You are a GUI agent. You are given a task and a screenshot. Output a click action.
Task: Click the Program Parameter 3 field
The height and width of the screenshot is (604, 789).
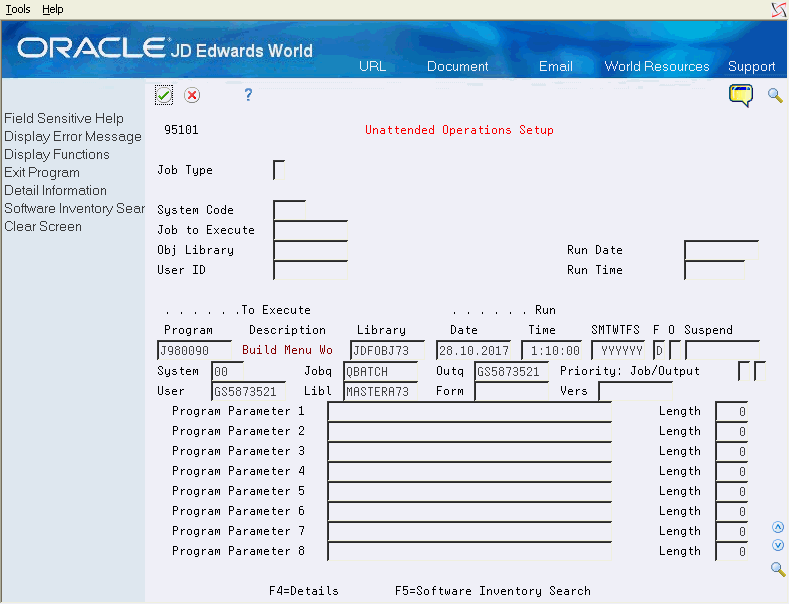click(469, 451)
